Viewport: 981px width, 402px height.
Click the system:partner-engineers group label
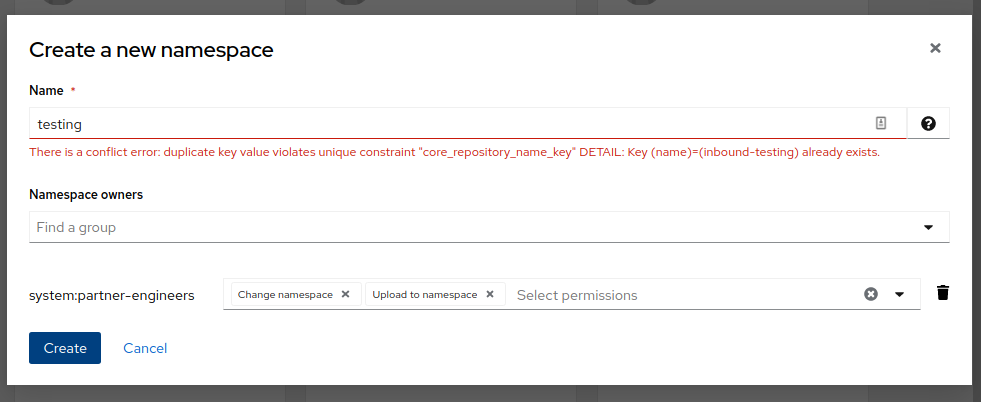112,295
